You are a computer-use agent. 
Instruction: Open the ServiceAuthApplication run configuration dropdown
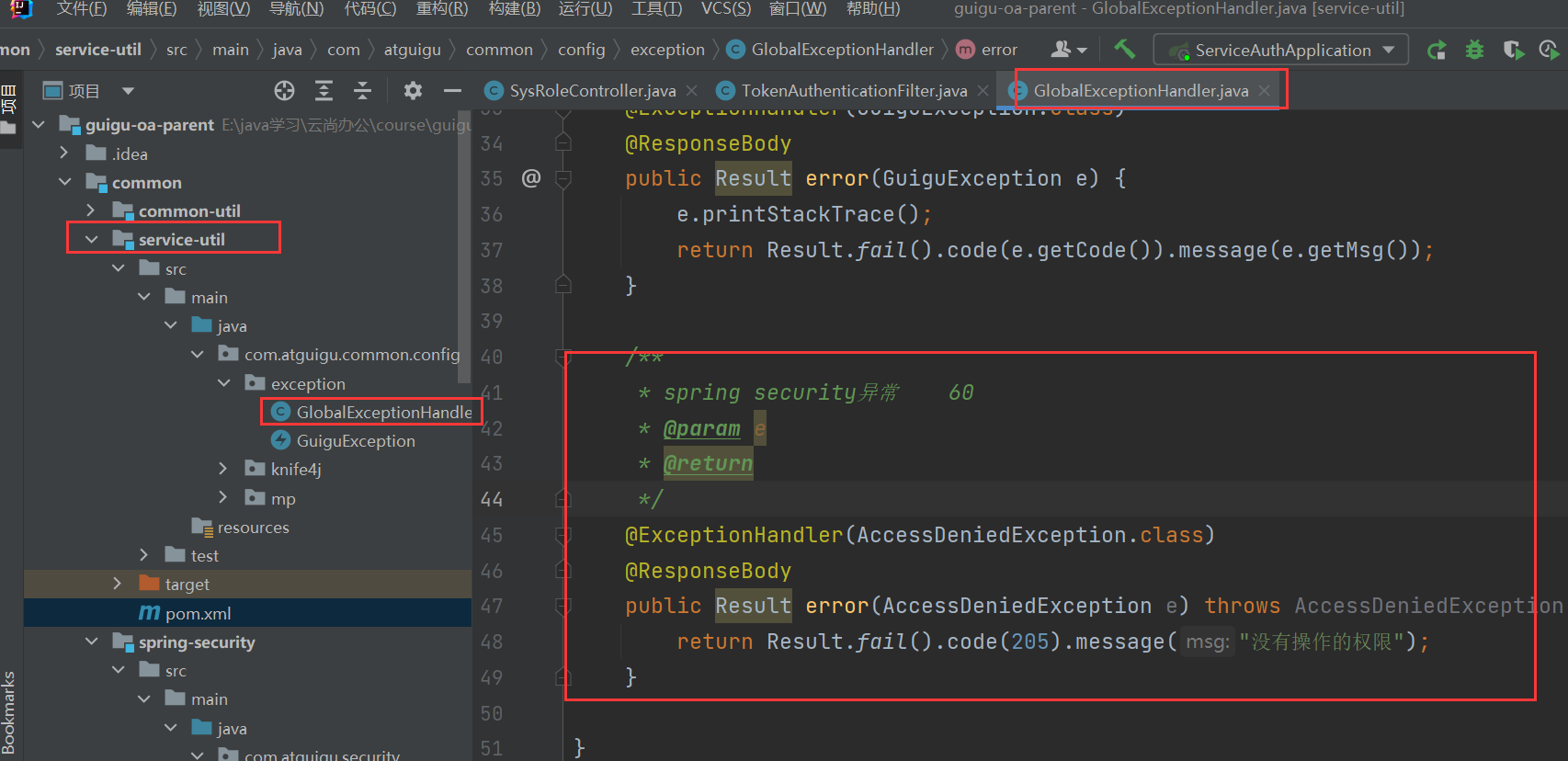(x=1280, y=50)
